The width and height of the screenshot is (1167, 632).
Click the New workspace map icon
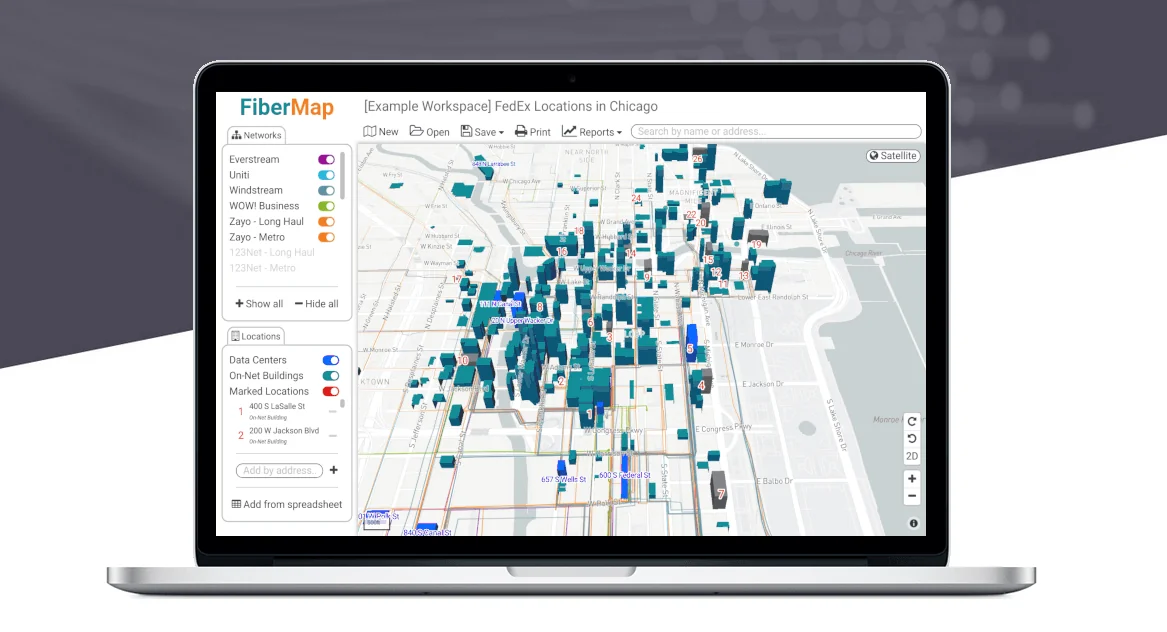[370, 131]
